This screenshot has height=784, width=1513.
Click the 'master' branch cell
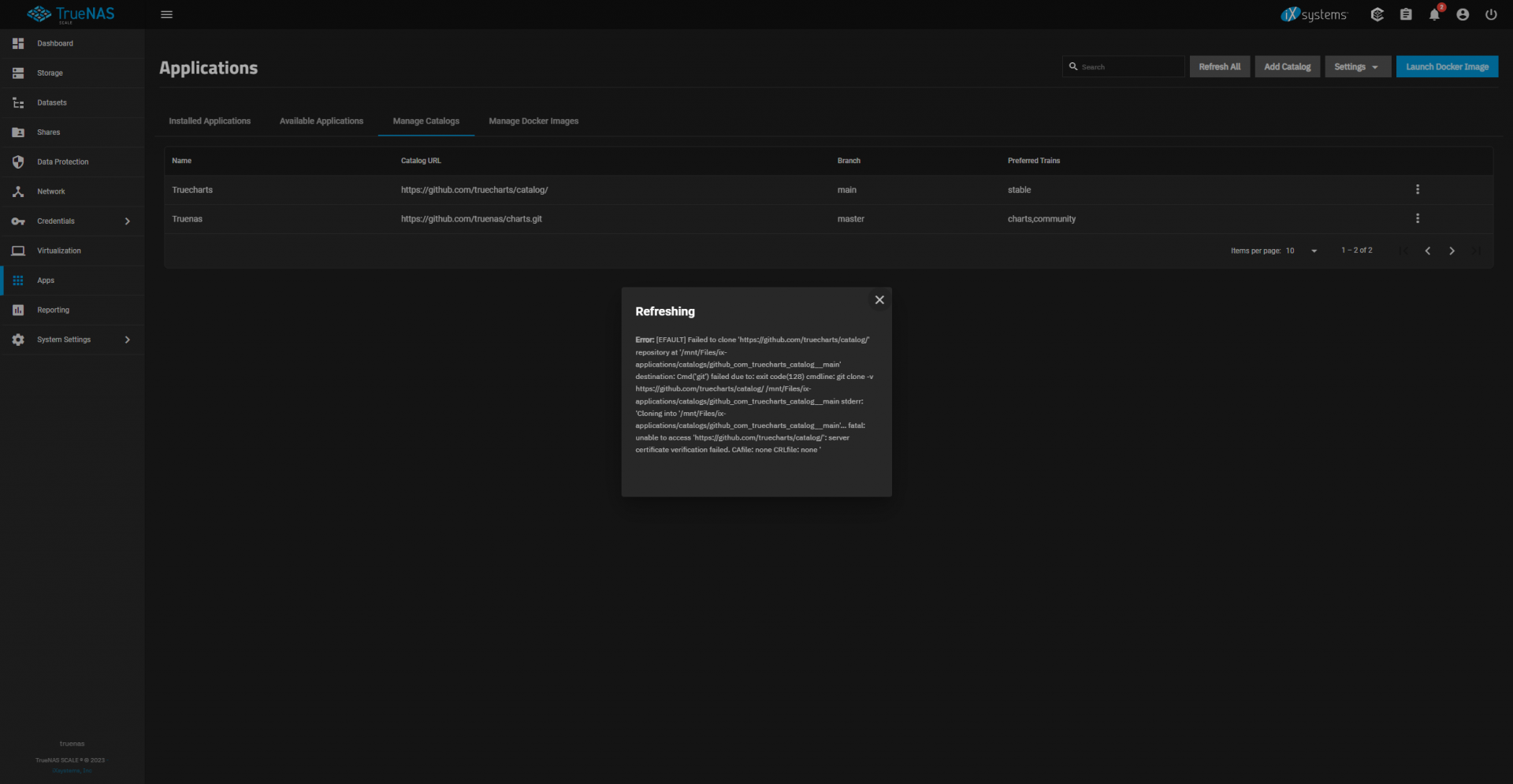tap(850, 219)
